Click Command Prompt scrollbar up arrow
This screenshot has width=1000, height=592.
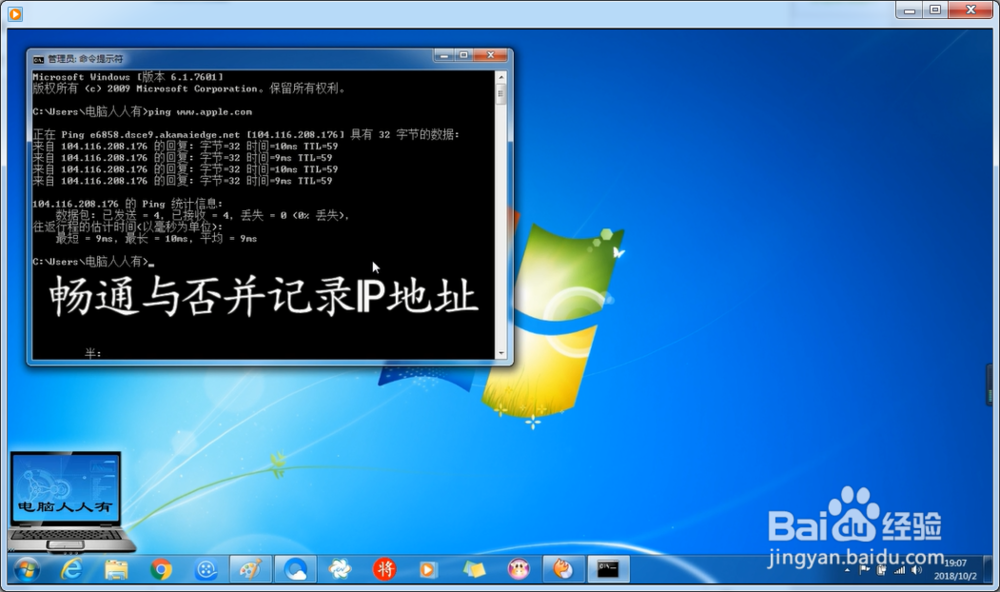tap(501, 77)
